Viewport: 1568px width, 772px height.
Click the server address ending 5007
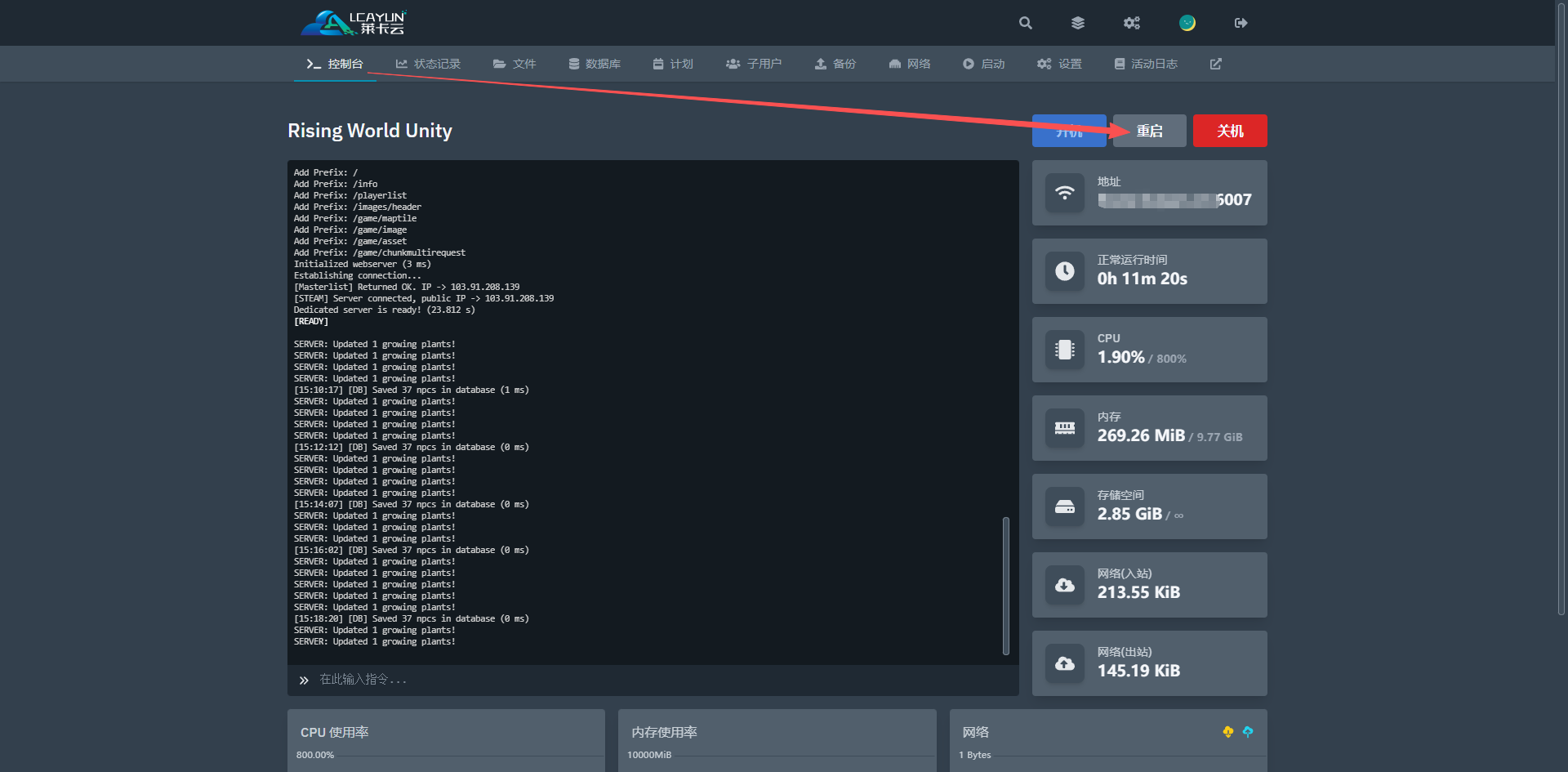1174,200
